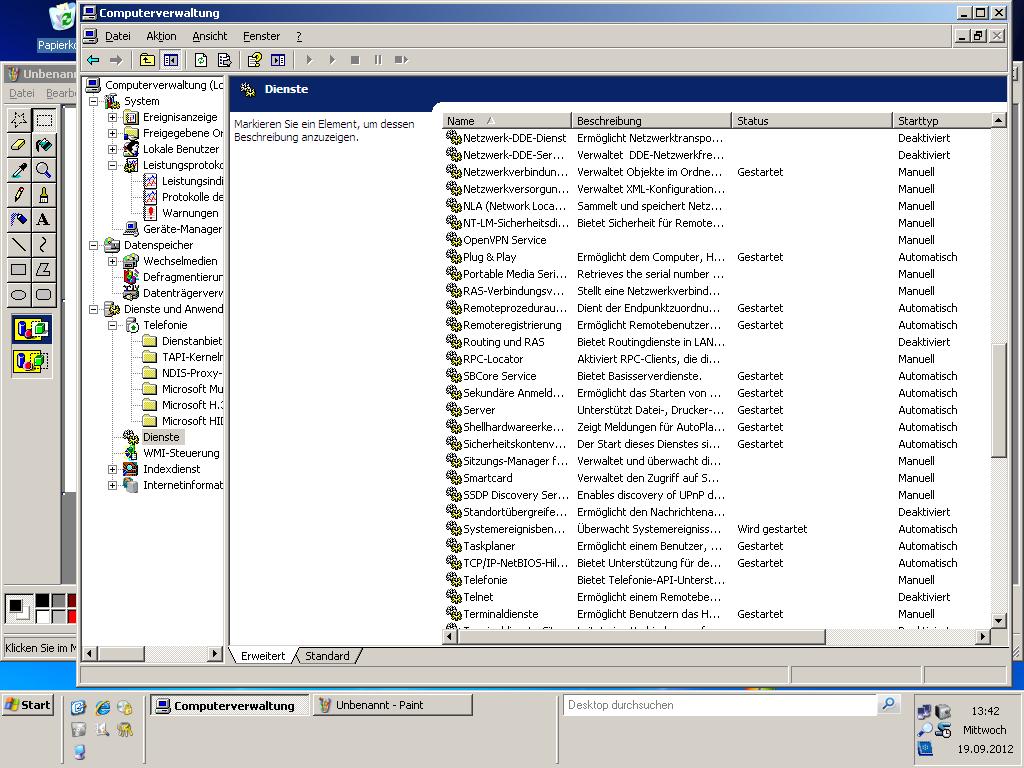Select the Paint eraser tool
The image size is (1024, 768).
coord(18,145)
